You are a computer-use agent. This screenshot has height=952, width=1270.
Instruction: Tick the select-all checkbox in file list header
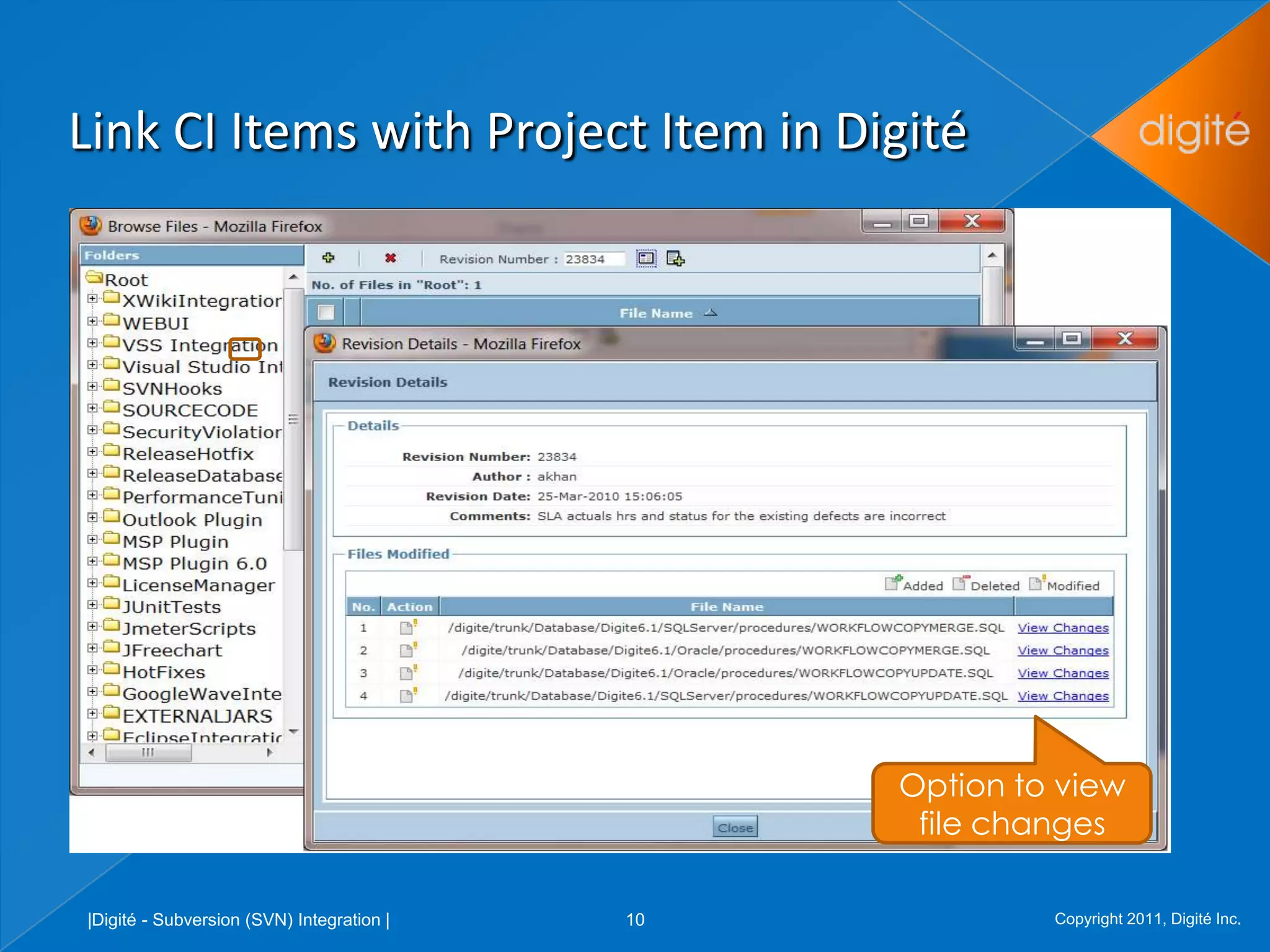click(x=326, y=312)
